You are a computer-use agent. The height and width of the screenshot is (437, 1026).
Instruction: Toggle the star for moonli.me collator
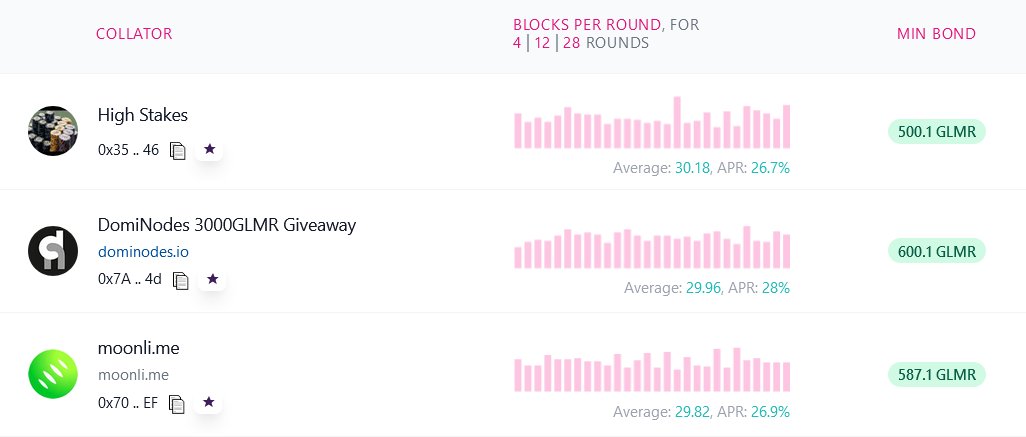click(x=209, y=402)
